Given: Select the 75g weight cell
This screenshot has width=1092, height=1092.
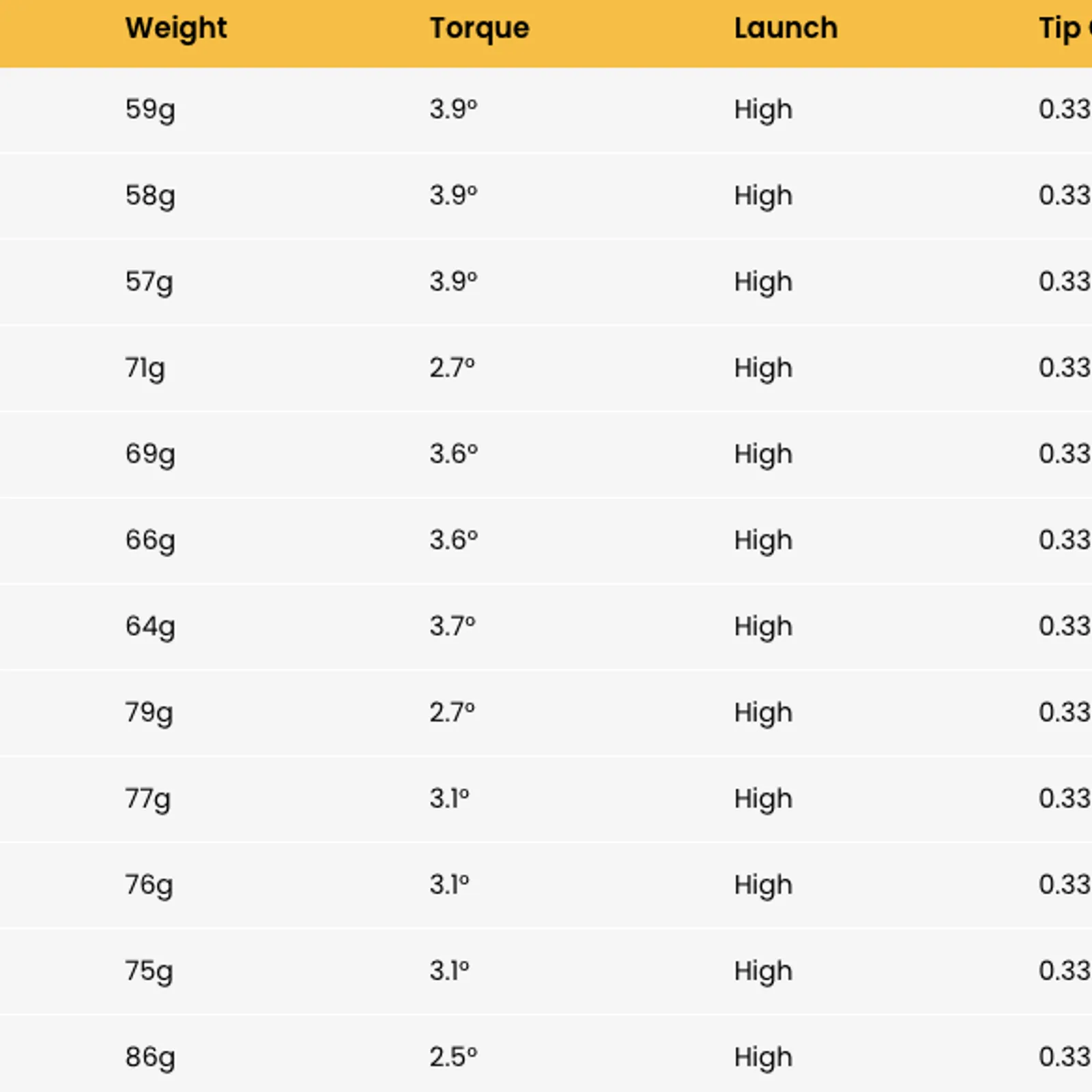Looking at the screenshot, I should point(149,971).
